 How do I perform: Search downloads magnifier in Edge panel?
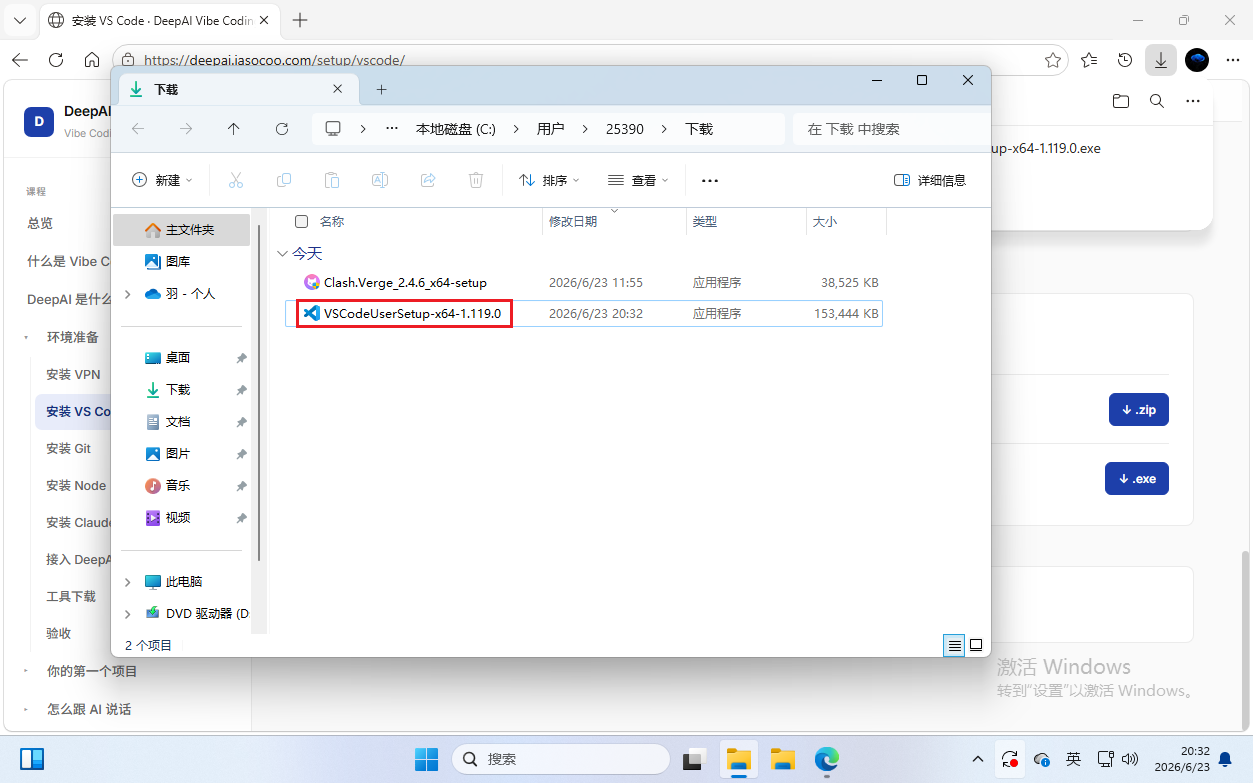(x=1157, y=101)
